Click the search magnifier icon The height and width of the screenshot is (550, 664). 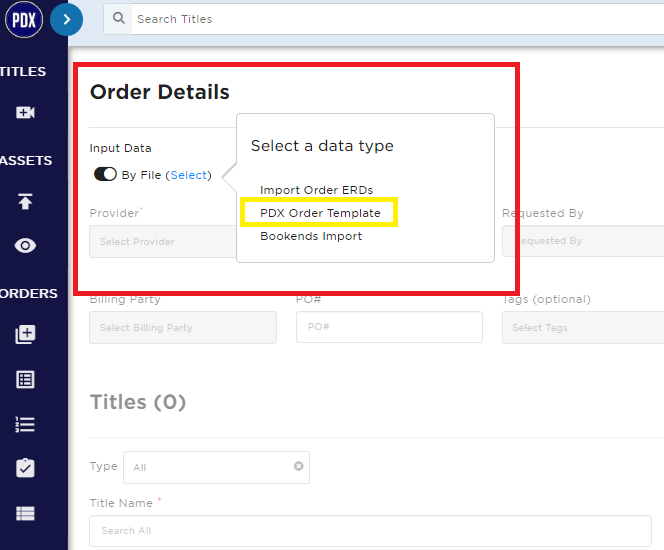[x=119, y=18]
